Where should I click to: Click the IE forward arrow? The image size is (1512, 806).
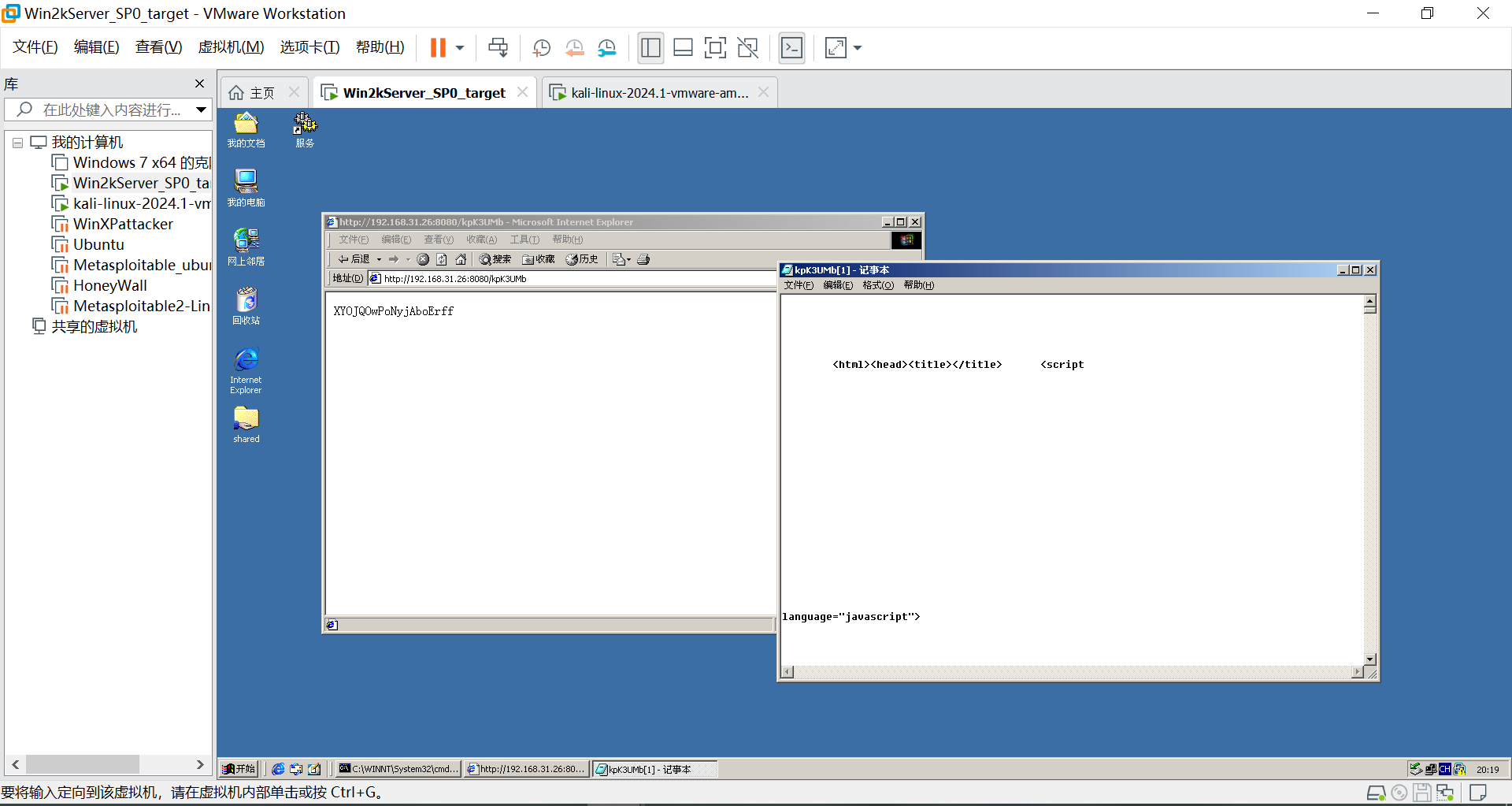(x=394, y=259)
